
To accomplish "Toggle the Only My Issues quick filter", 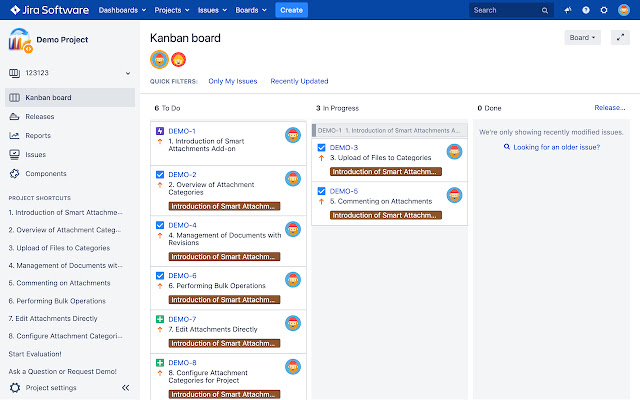I will (233, 81).
